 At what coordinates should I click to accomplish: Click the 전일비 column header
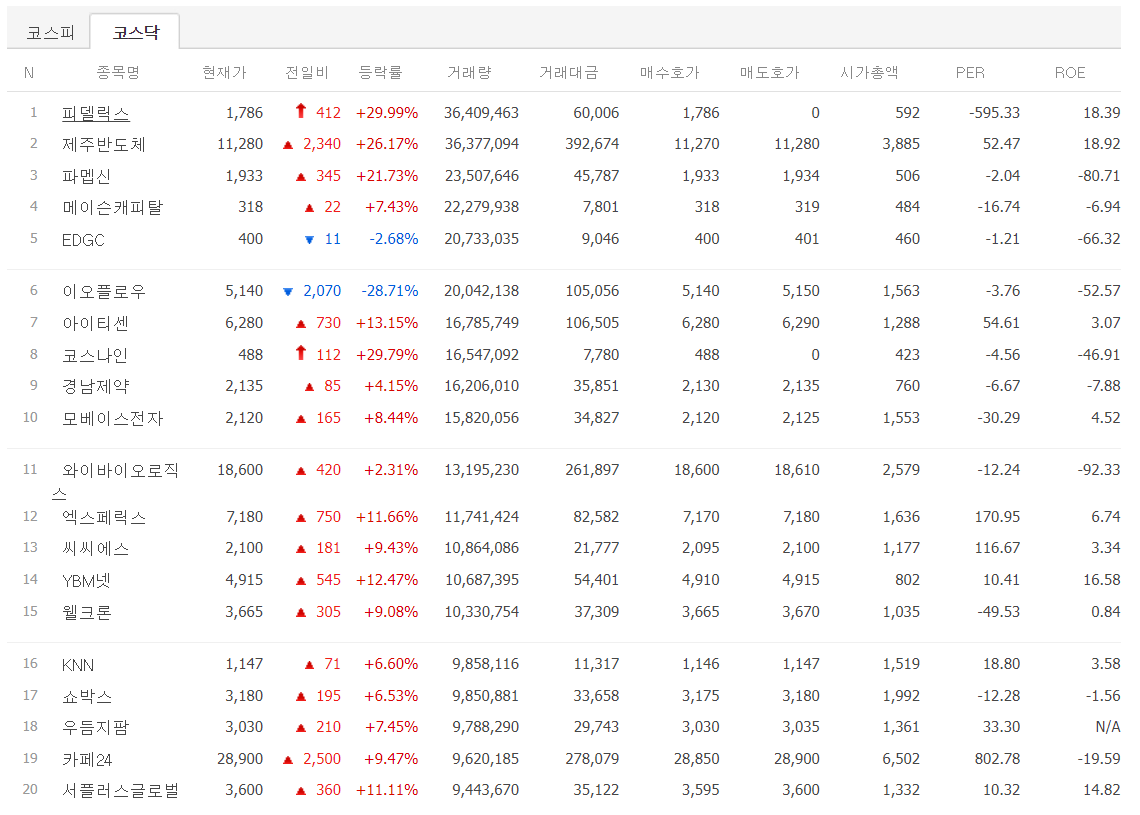[307, 72]
